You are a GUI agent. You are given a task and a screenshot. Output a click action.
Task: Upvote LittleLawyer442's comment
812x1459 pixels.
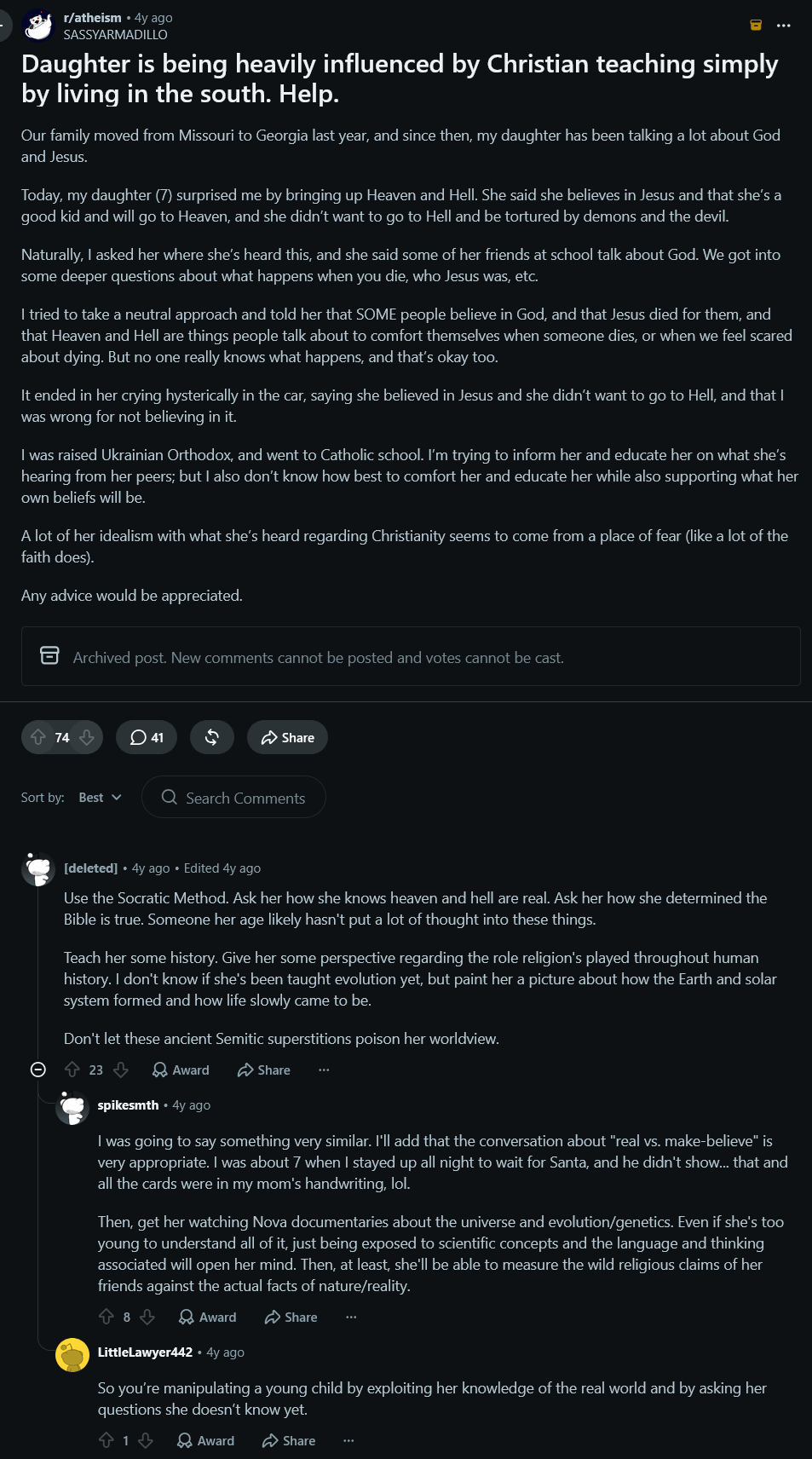pos(107,1440)
